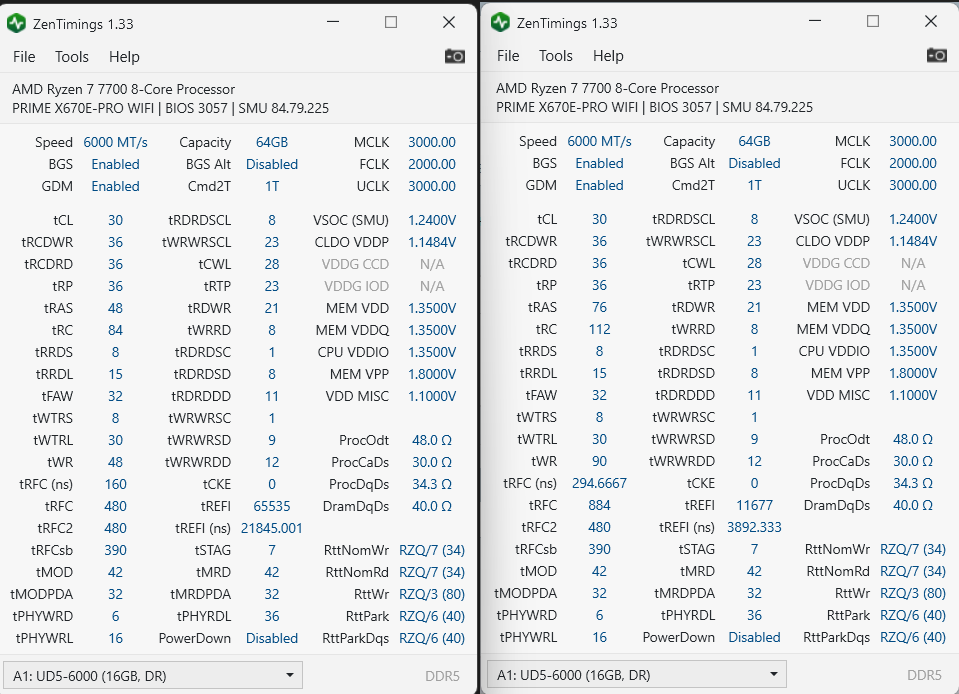Expand the A1 memory slot dropdown in left window
This screenshot has width=959, height=694.
[x=152, y=676]
